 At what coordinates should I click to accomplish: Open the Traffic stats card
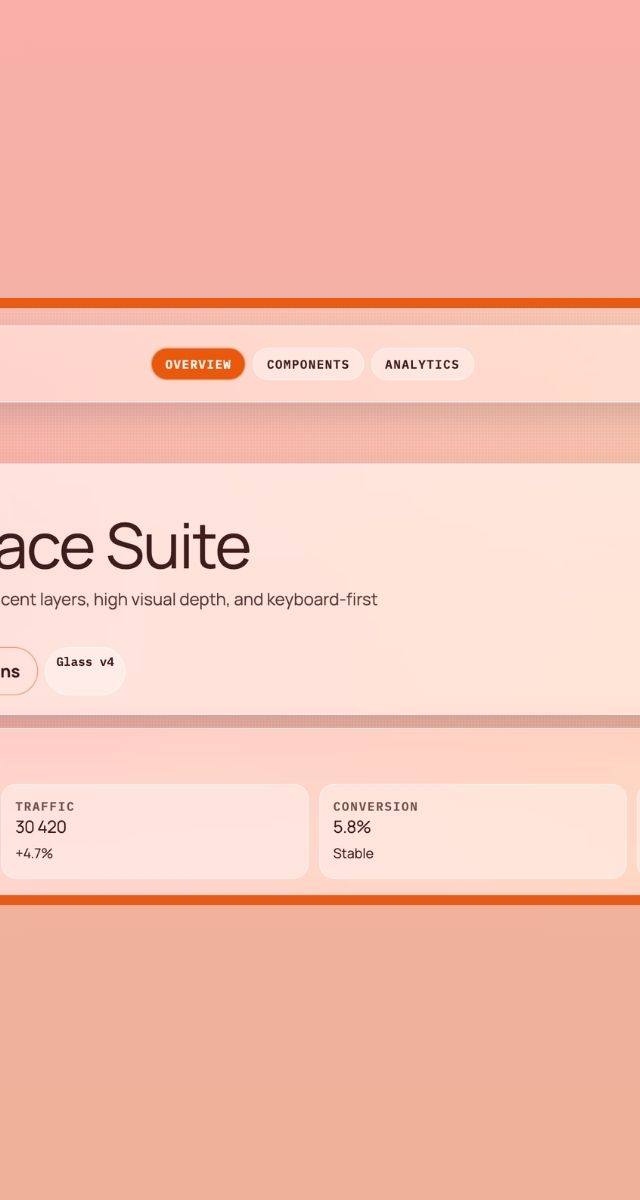(x=155, y=831)
